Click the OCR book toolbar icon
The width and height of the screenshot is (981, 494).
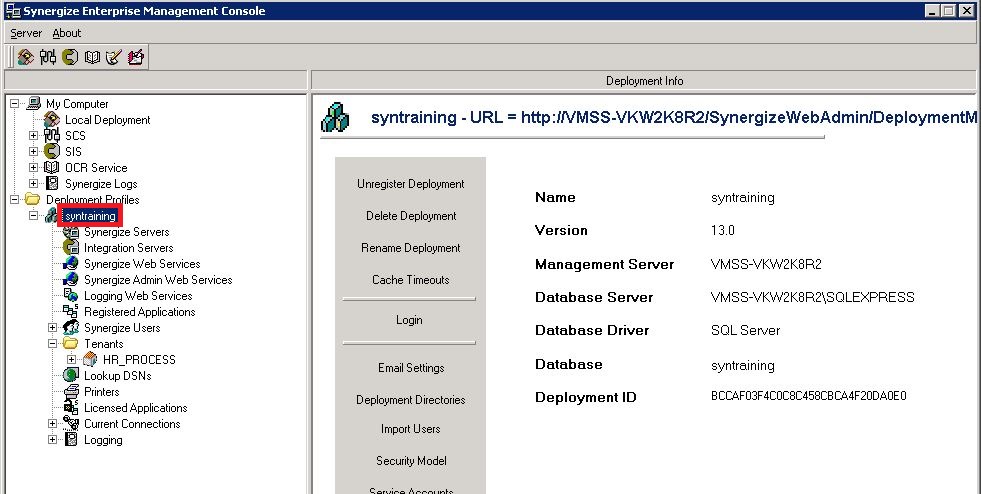[x=92, y=57]
